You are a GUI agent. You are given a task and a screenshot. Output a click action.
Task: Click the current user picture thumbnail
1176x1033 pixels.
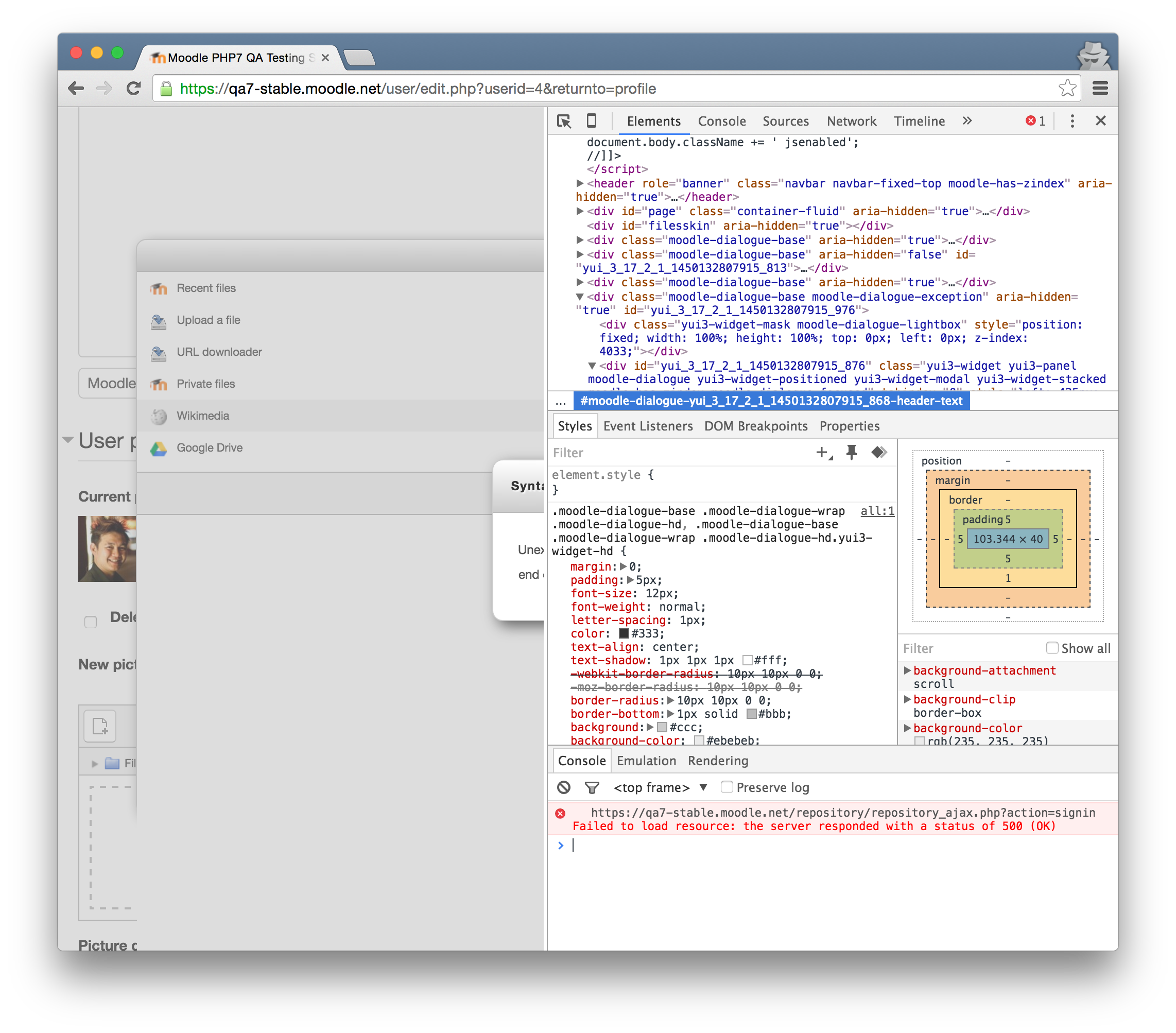tap(107, 548)
